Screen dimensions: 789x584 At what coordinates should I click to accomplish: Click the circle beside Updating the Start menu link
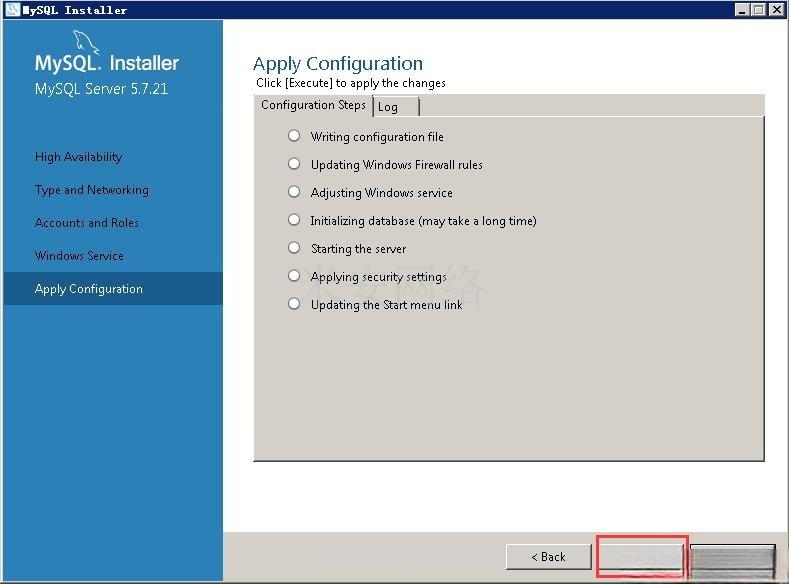tap(294, 304)
